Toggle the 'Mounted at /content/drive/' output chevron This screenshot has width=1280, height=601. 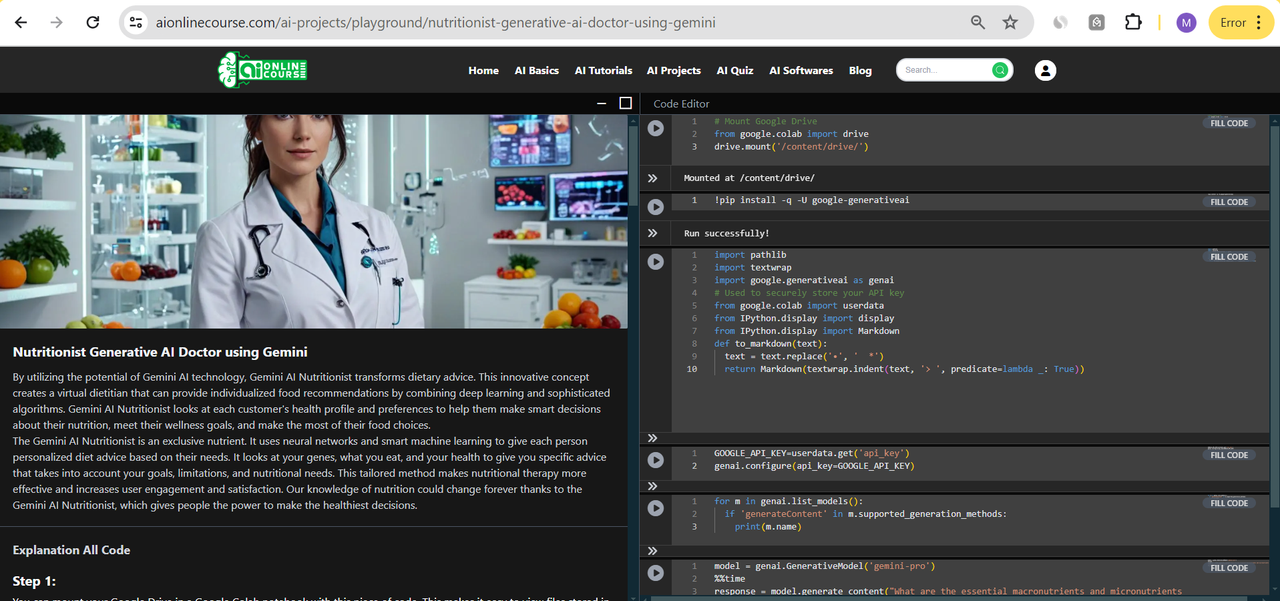coord(652,178)
